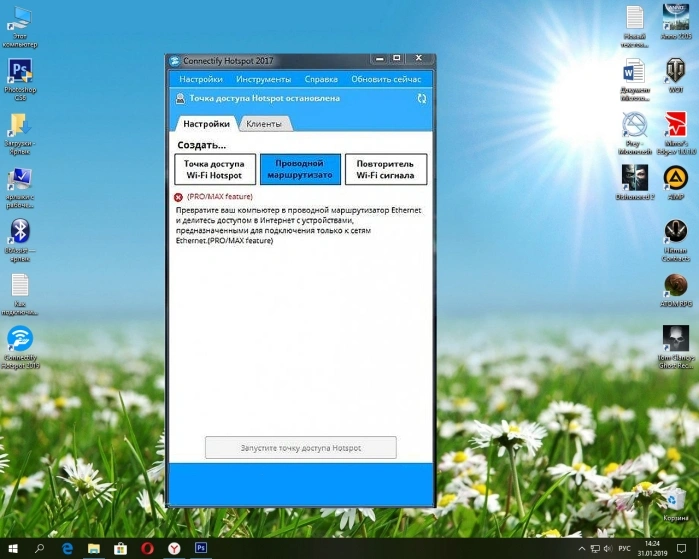
Task: Select the Connectify Hotspot 2019 desktop icon
Action: click(x=20, y=347)
